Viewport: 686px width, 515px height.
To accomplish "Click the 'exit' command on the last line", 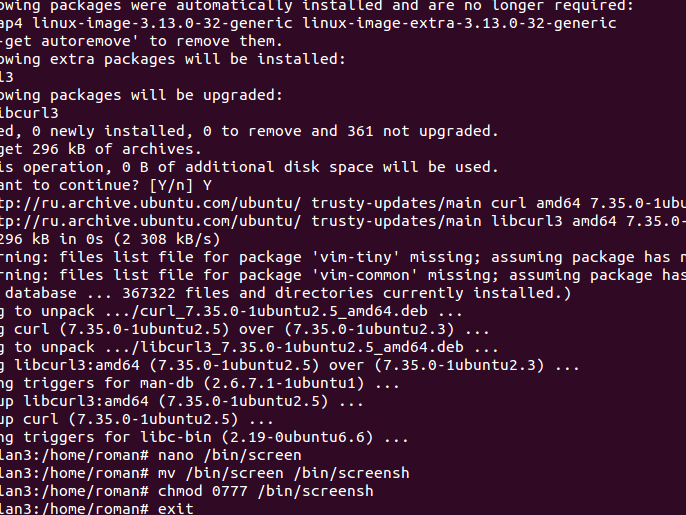I will [x=175, y=509].
